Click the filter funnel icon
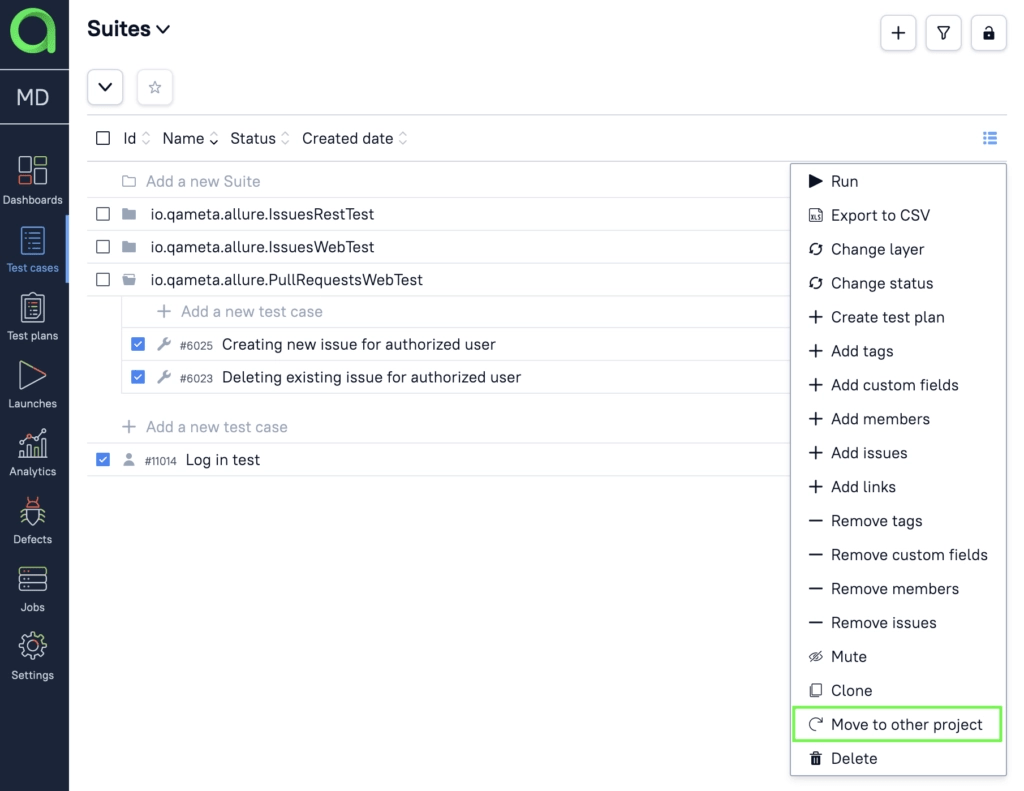The image size is (1024, 791). pyautogui.click(x=943, y=33)
